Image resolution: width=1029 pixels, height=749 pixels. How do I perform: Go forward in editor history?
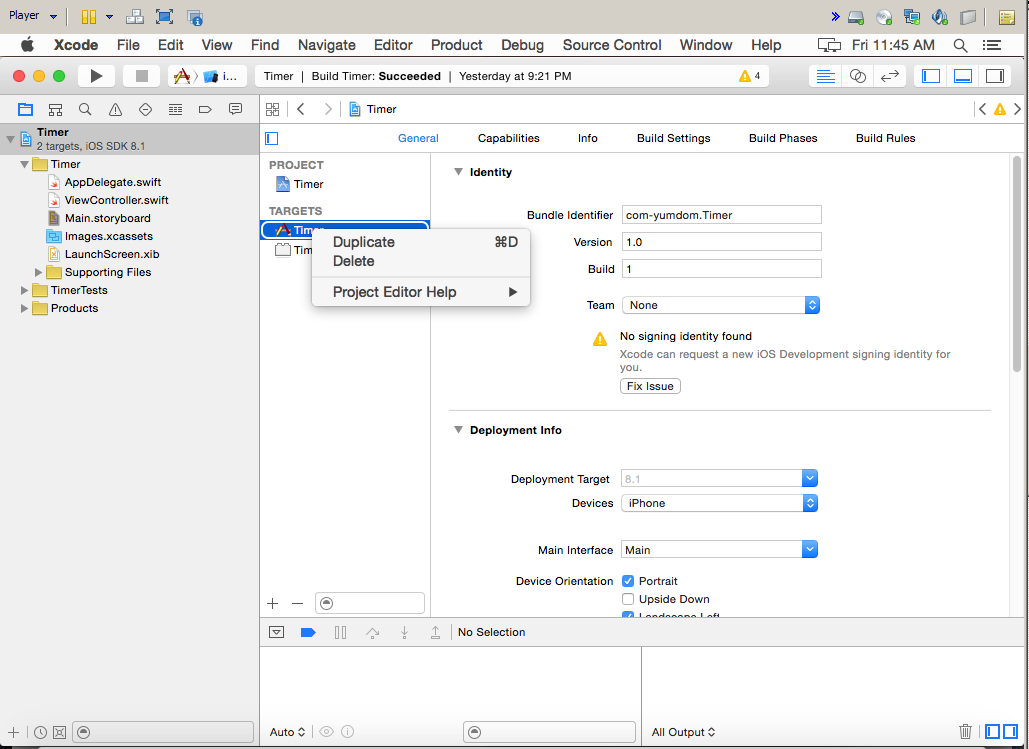(x=327, y=109)
